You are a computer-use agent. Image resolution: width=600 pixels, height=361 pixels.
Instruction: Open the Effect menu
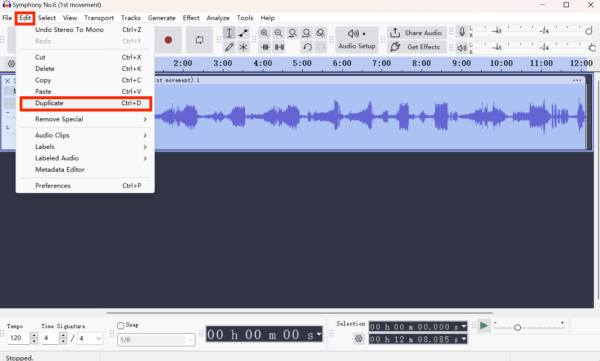(x=191, y=18)
